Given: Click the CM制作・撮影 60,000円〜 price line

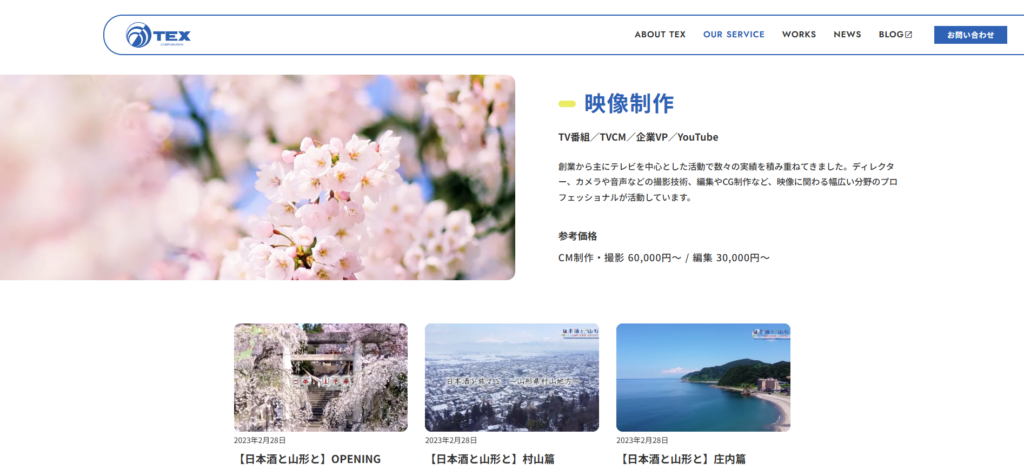Looking at the screenshot, I should pos(664,258).
